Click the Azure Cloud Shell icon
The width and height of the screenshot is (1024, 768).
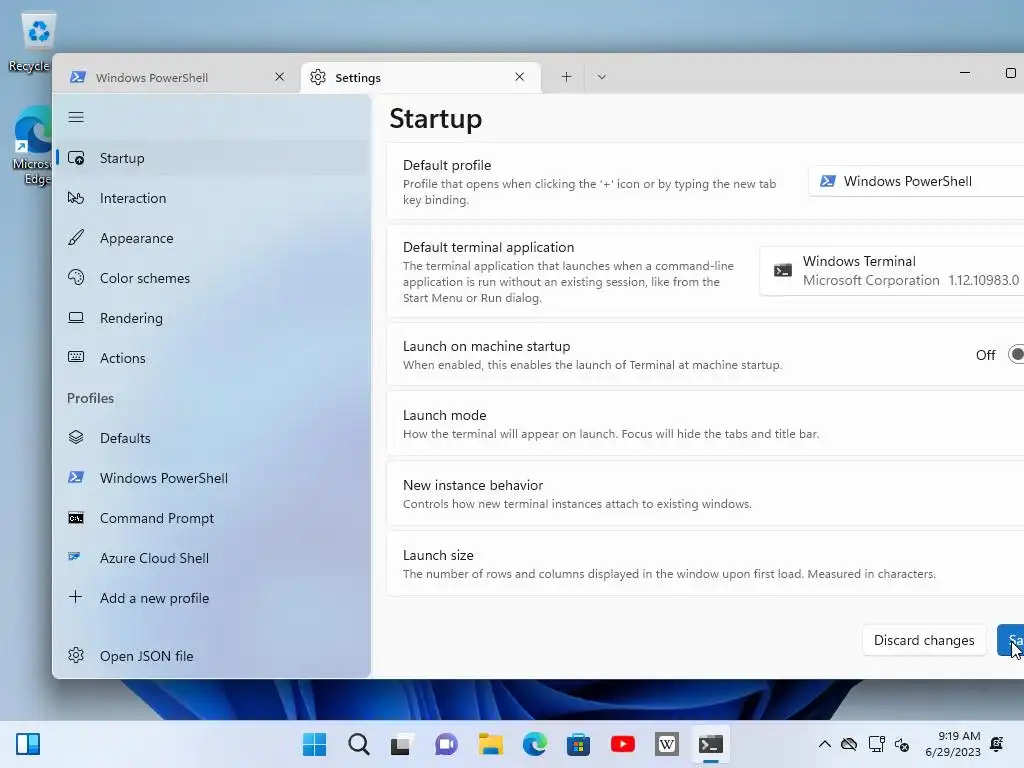tap(74, 557)
